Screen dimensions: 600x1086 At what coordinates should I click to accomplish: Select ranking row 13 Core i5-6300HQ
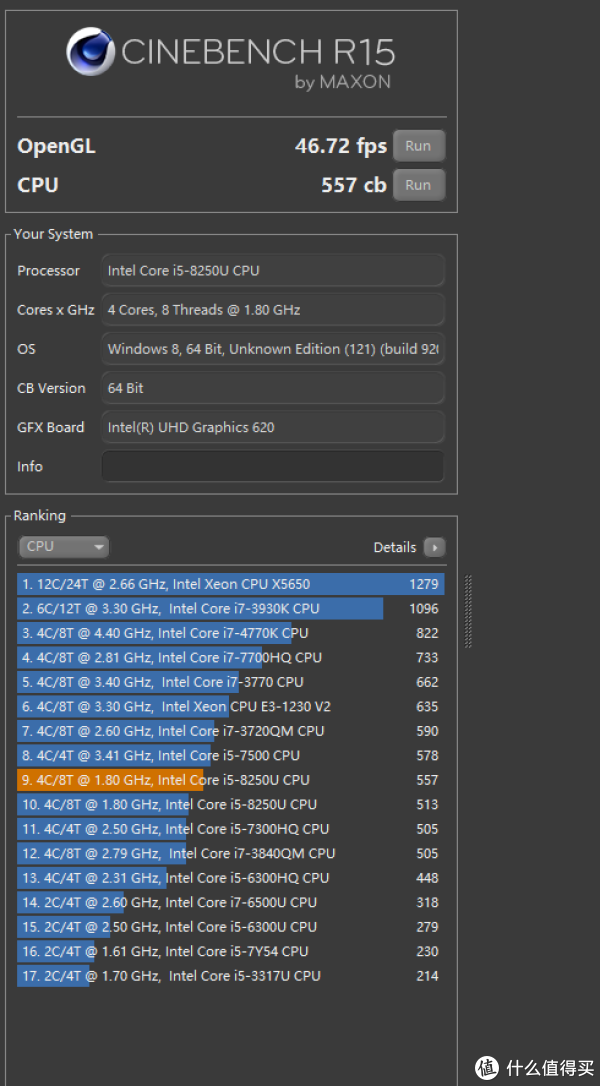[231, 878]
